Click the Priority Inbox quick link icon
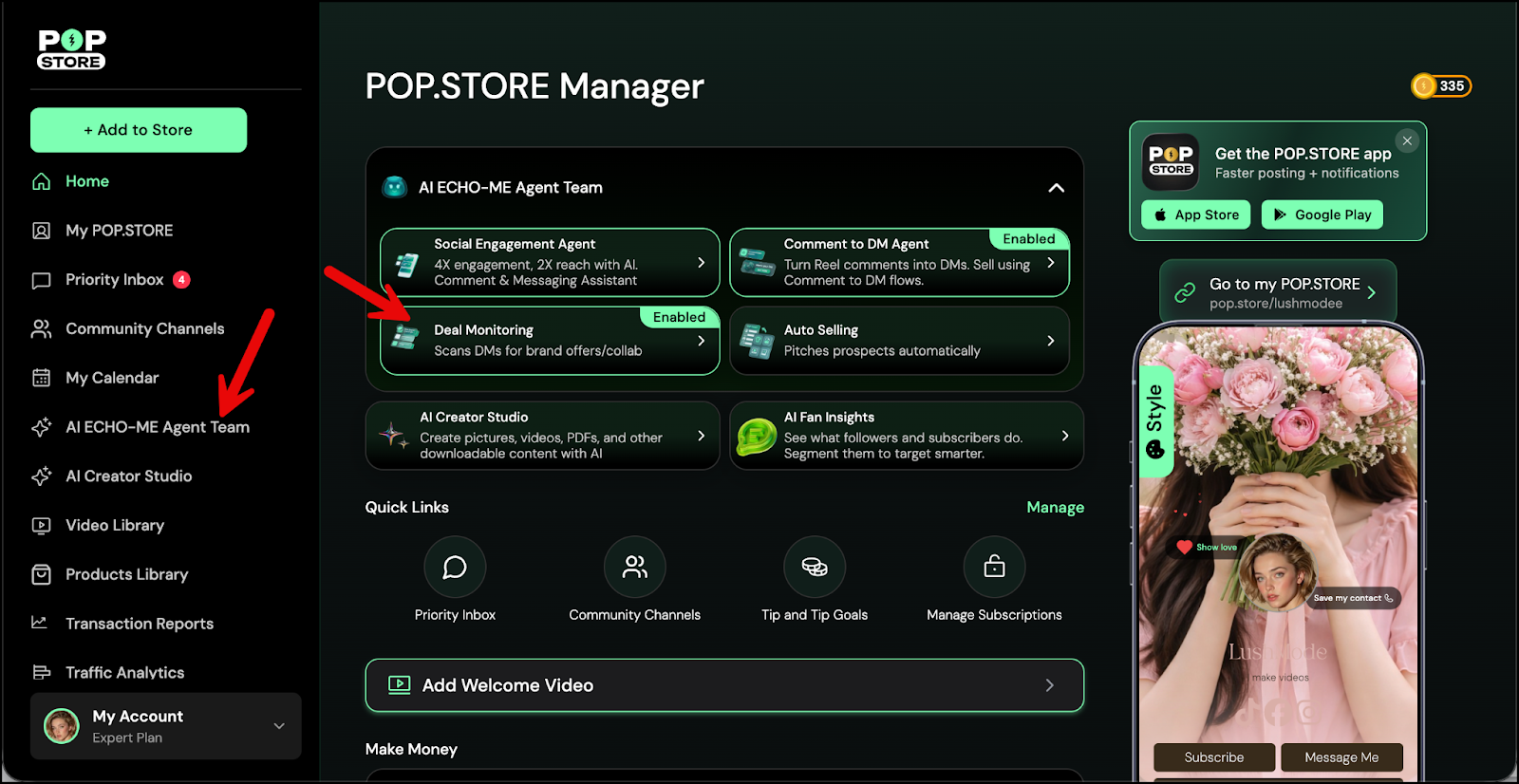Screen dimensions: 1519x784 (x=455, y=567)
